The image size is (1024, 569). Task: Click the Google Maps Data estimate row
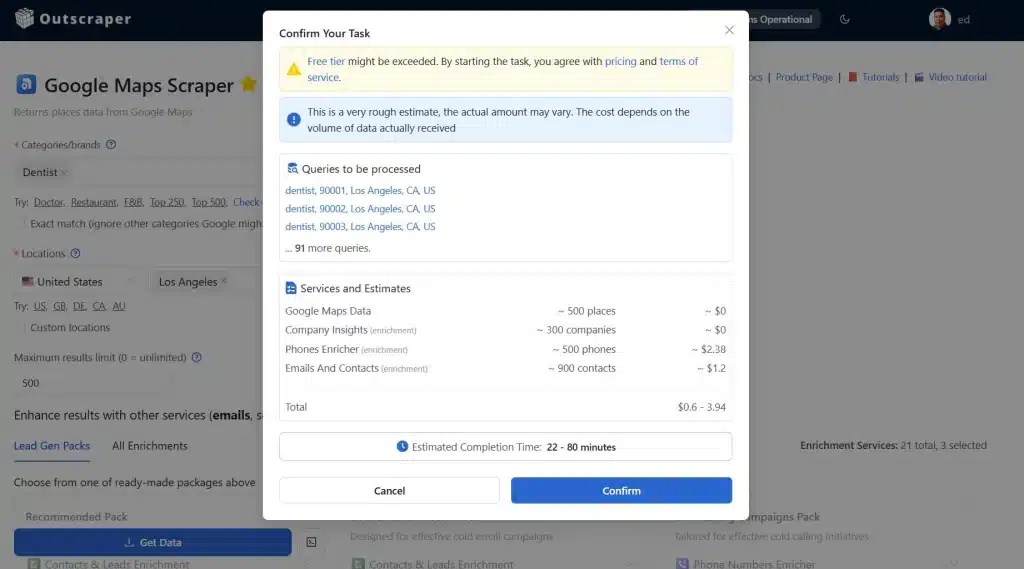(505, 311)
